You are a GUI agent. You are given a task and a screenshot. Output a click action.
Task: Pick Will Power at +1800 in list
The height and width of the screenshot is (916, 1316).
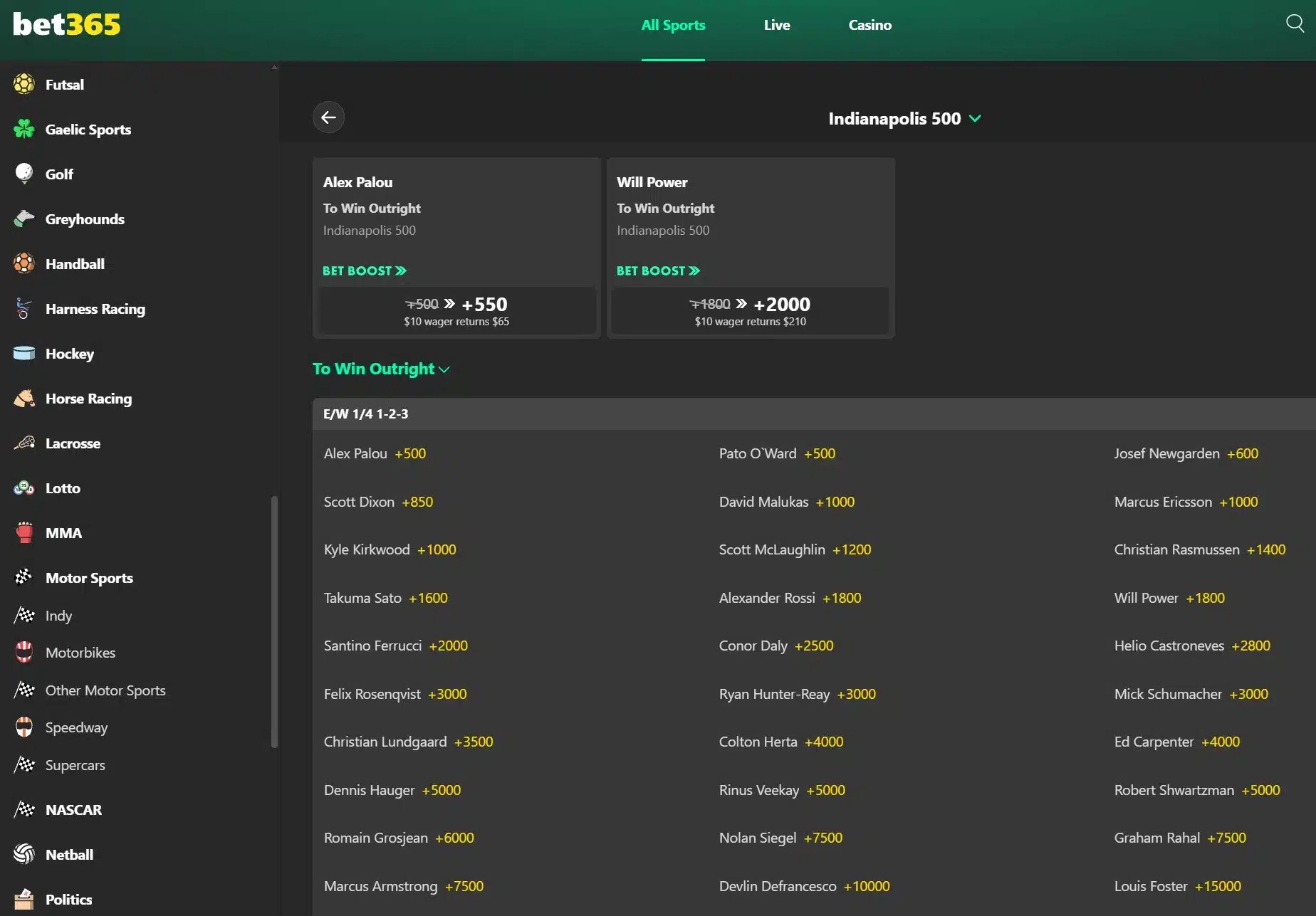point(1169,598)
